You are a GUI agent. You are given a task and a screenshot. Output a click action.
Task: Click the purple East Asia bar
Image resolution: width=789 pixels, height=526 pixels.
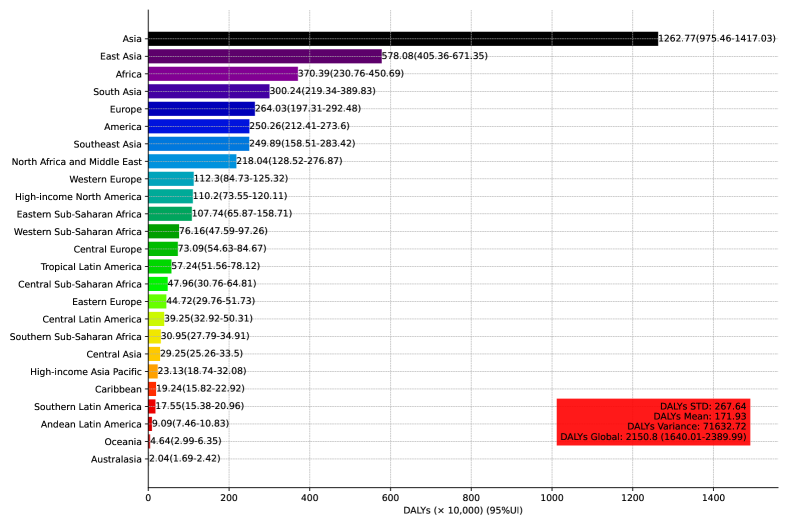click(x=265, y=56)
